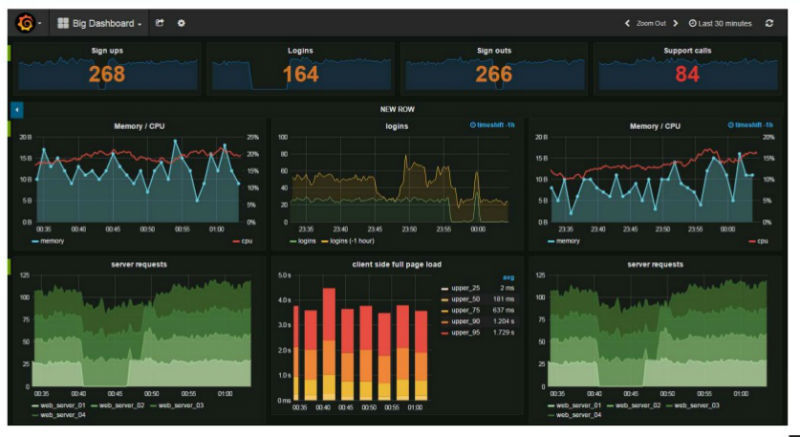This screenshot has height=437, width=800.
Task: Open the Big Dashboard dropdown
Action: (x=99, y=23)
